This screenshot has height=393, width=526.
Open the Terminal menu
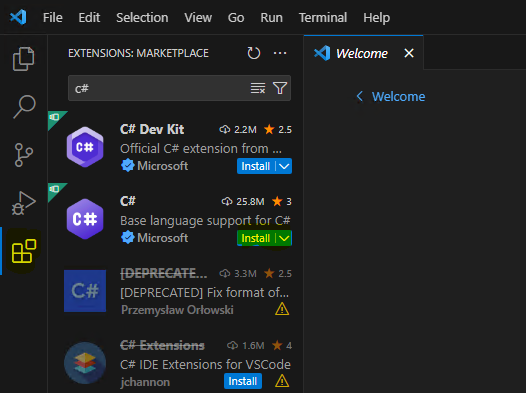point(323,17)
